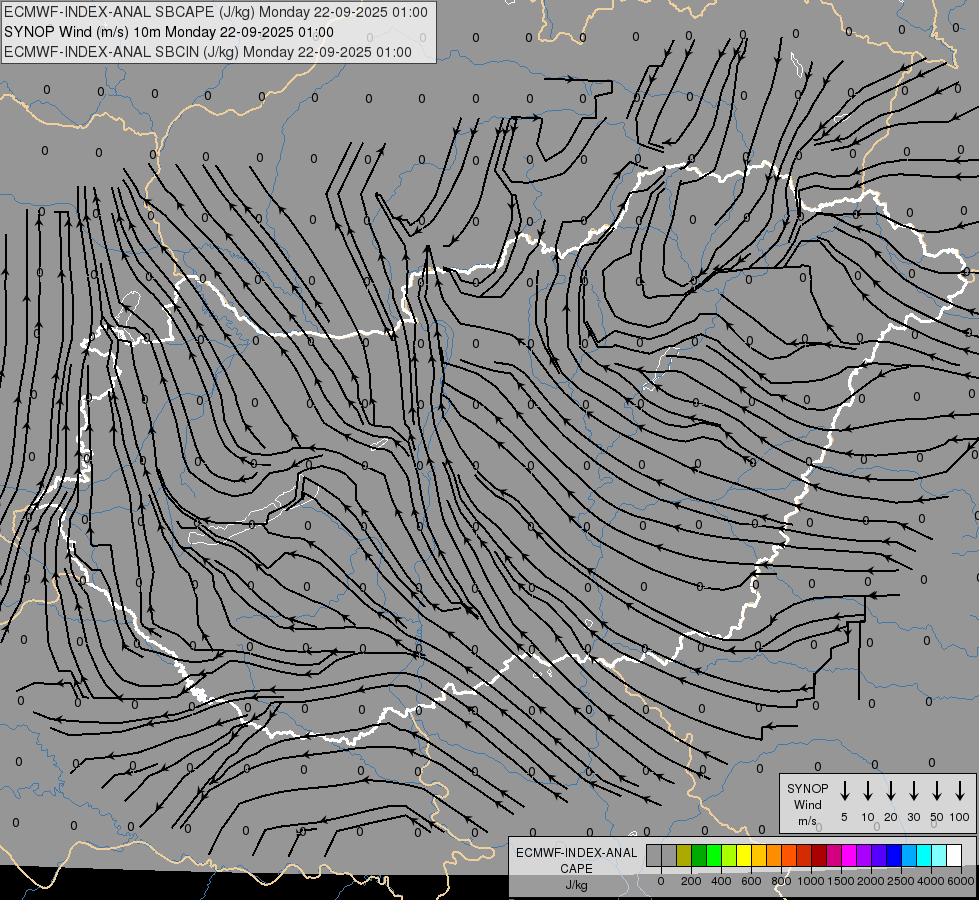Click the 600 value on CAPE scale

[x=751, y=881]
